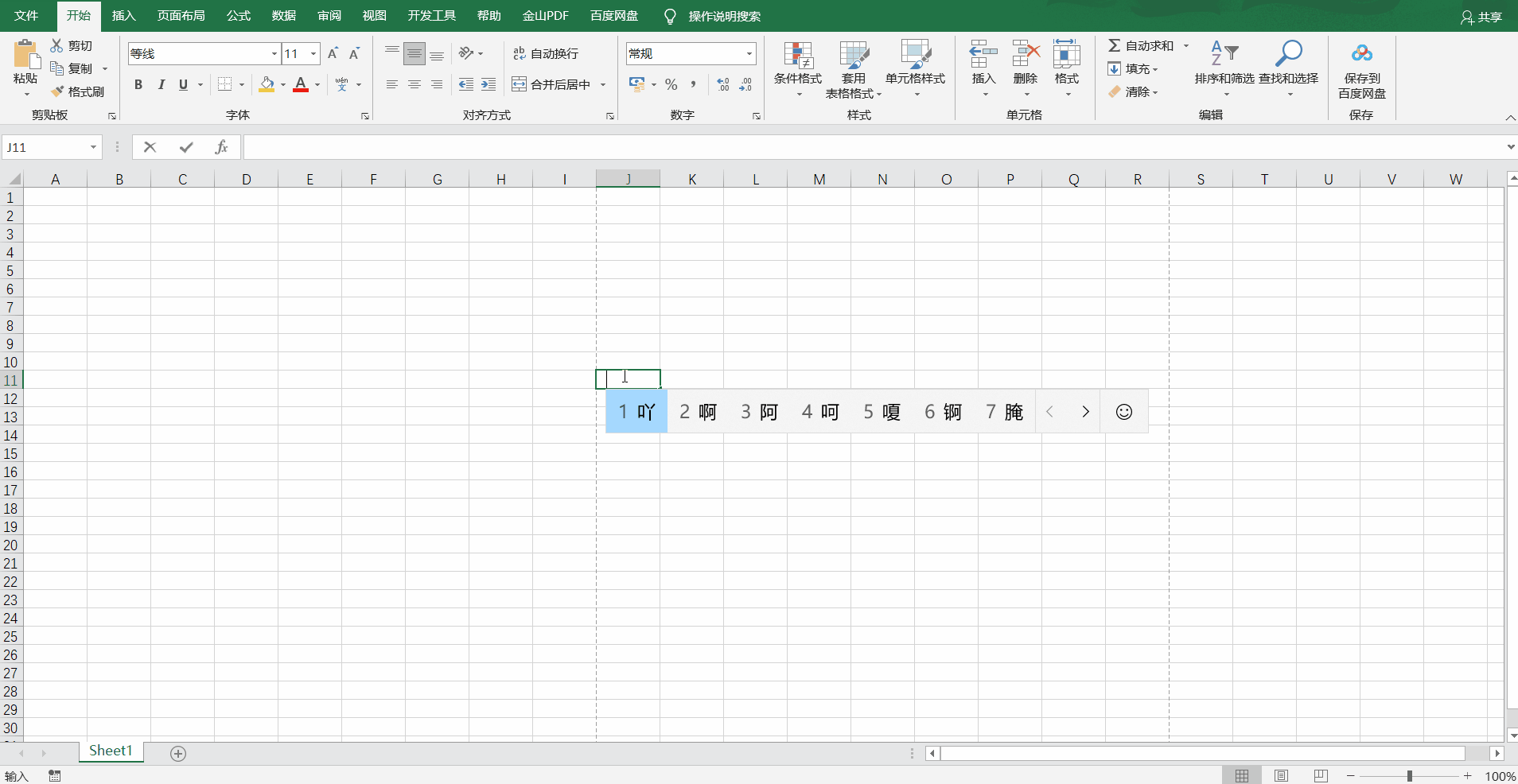1518x784 pixels.
Task: Click the Fill Color paint bucket
Action: (267, 84)
